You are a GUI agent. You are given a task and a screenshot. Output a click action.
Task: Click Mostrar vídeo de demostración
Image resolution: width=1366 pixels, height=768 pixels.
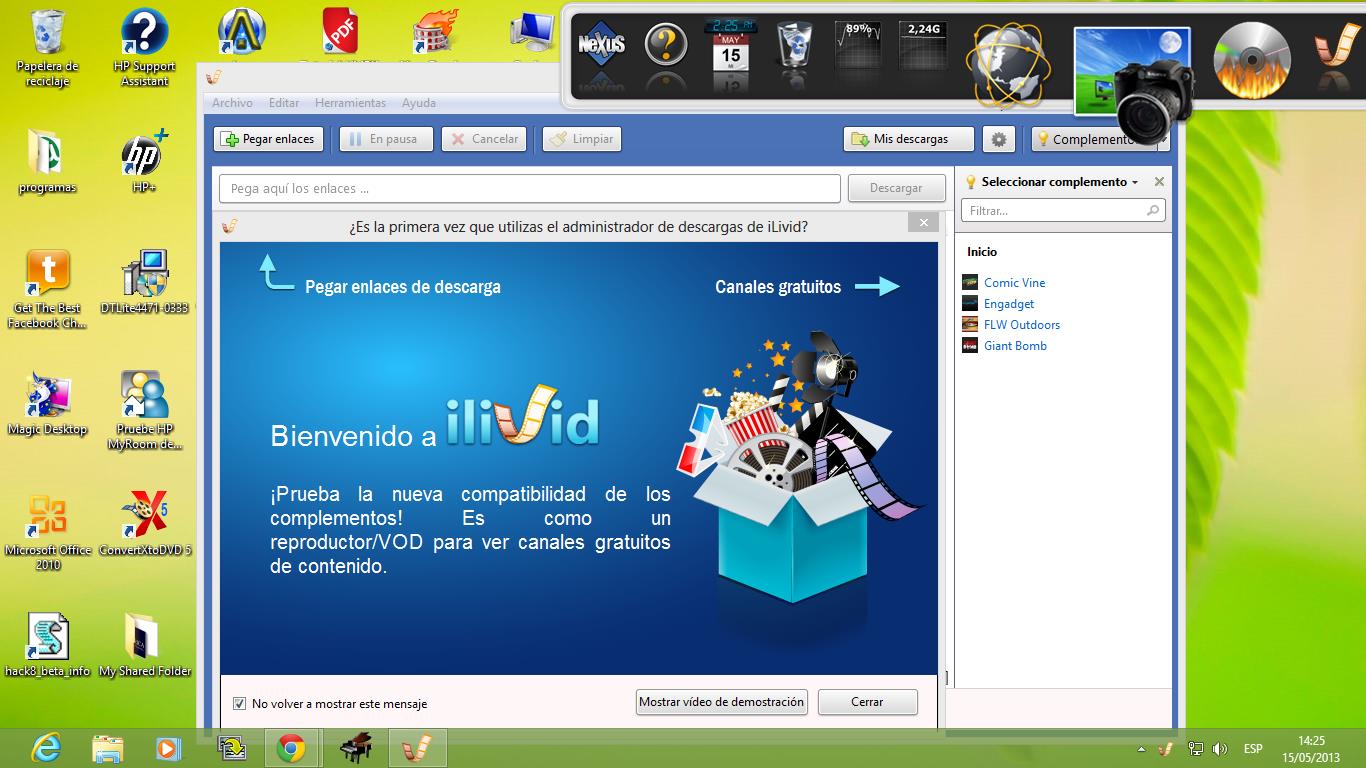tap(721, 702)
